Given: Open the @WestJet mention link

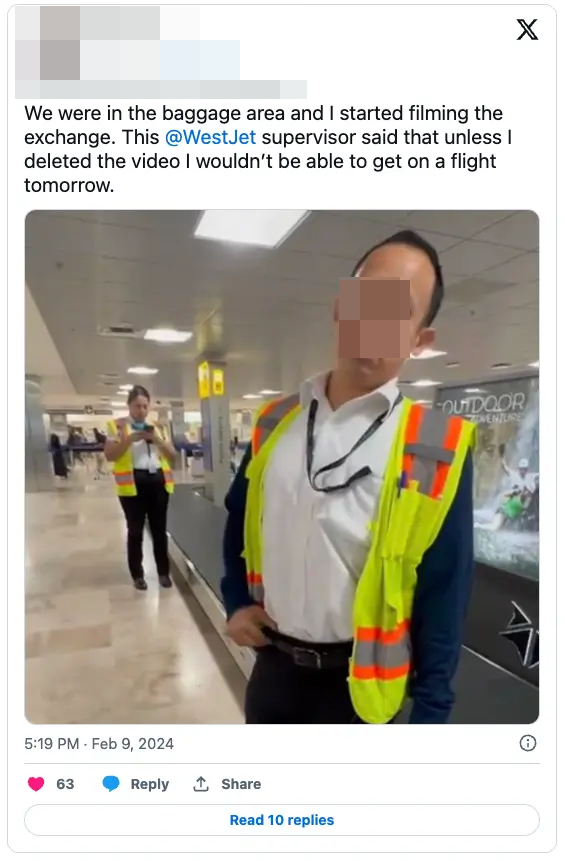Looking at the screenshot, I should pyautogui.click(x=210, y=137).
